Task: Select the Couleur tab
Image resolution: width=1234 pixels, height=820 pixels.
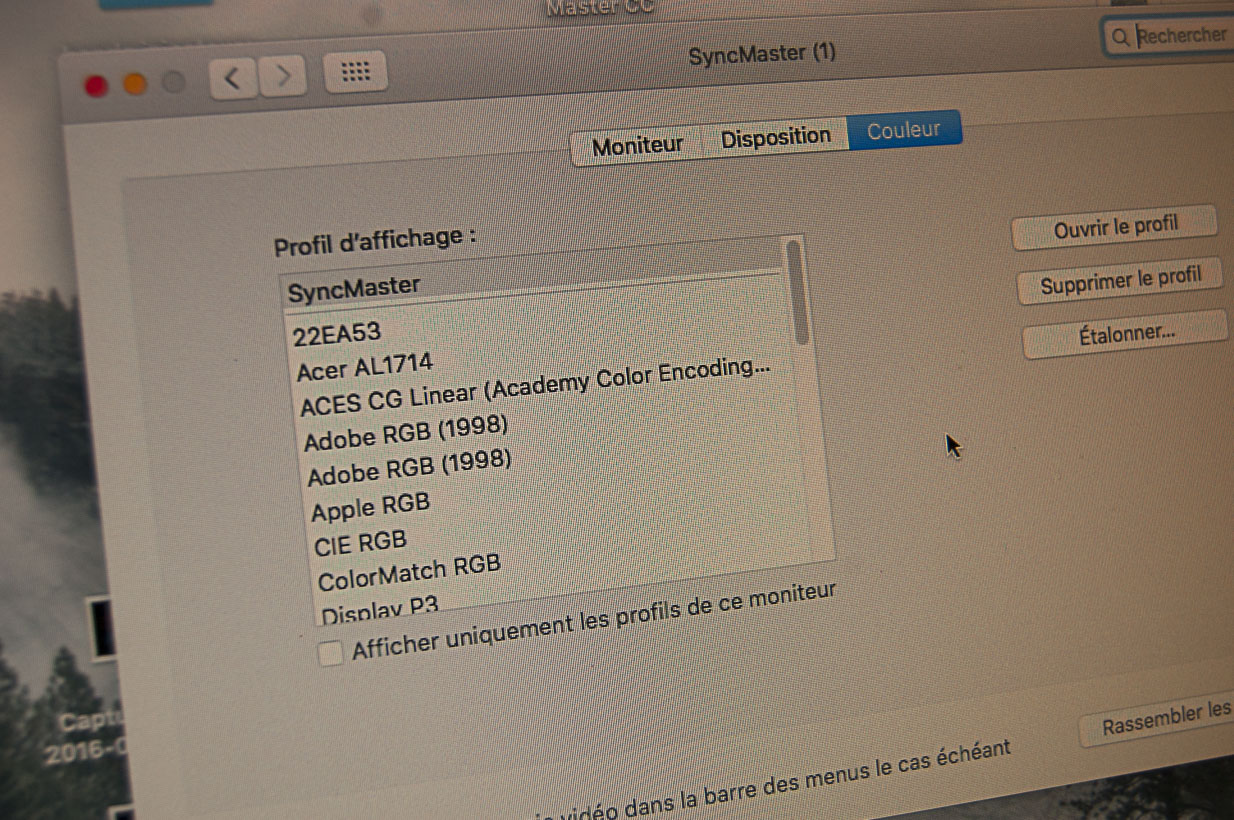Action: click(904, 131)
